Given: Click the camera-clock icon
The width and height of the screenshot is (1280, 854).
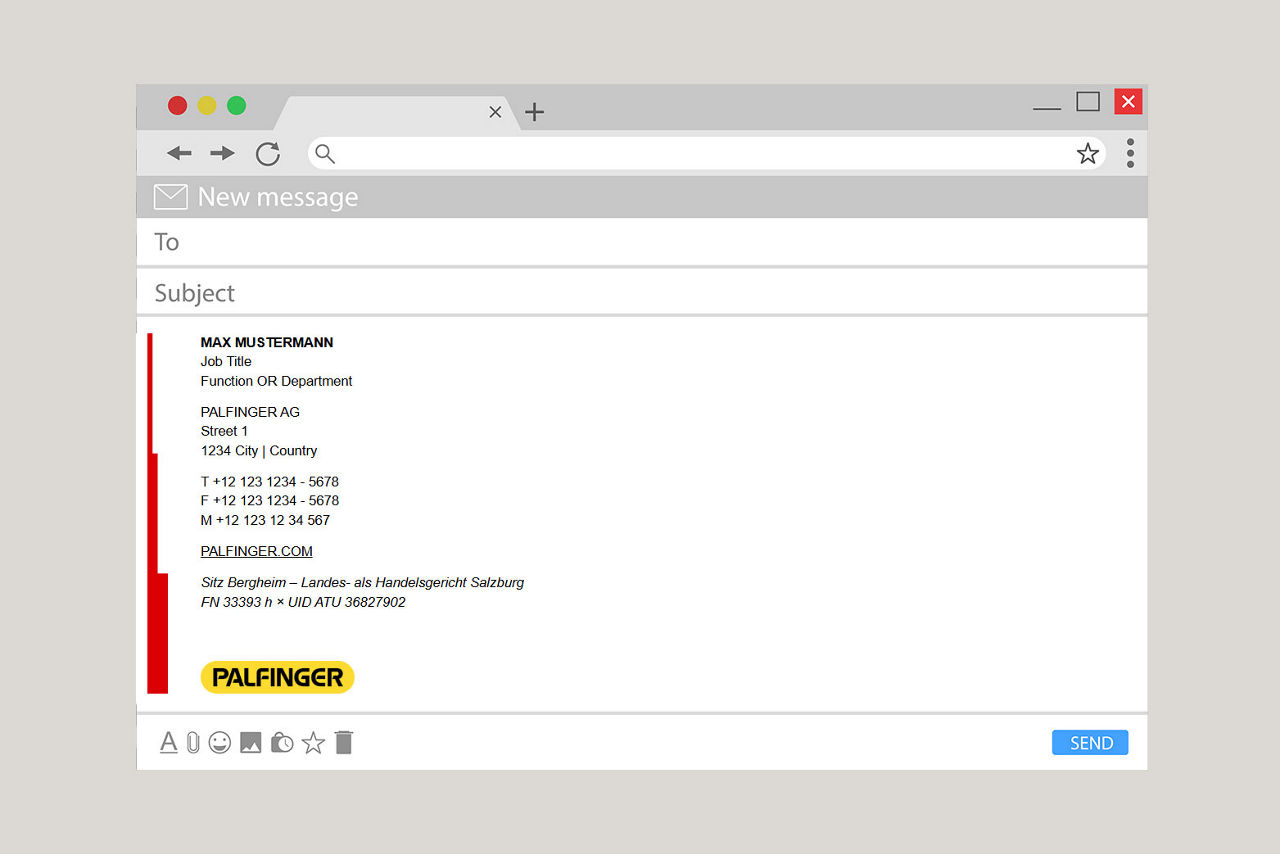Looking at the screenshot, I should [x=282, y=742].
